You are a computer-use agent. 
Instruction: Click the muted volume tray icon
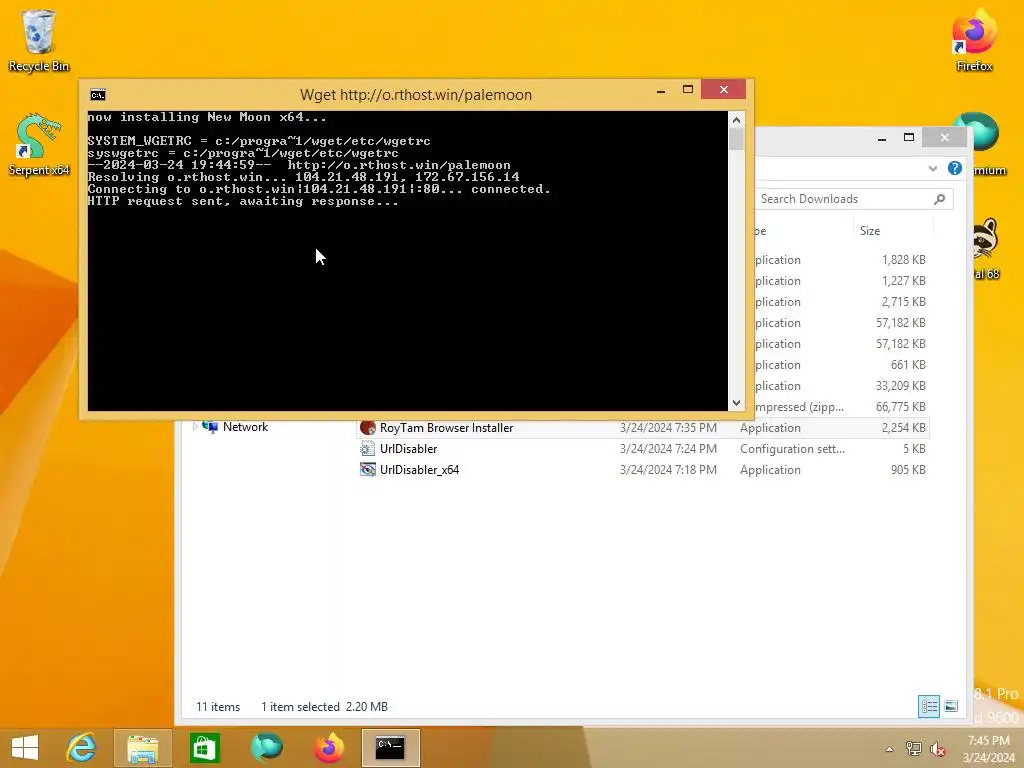pos(938,749)
